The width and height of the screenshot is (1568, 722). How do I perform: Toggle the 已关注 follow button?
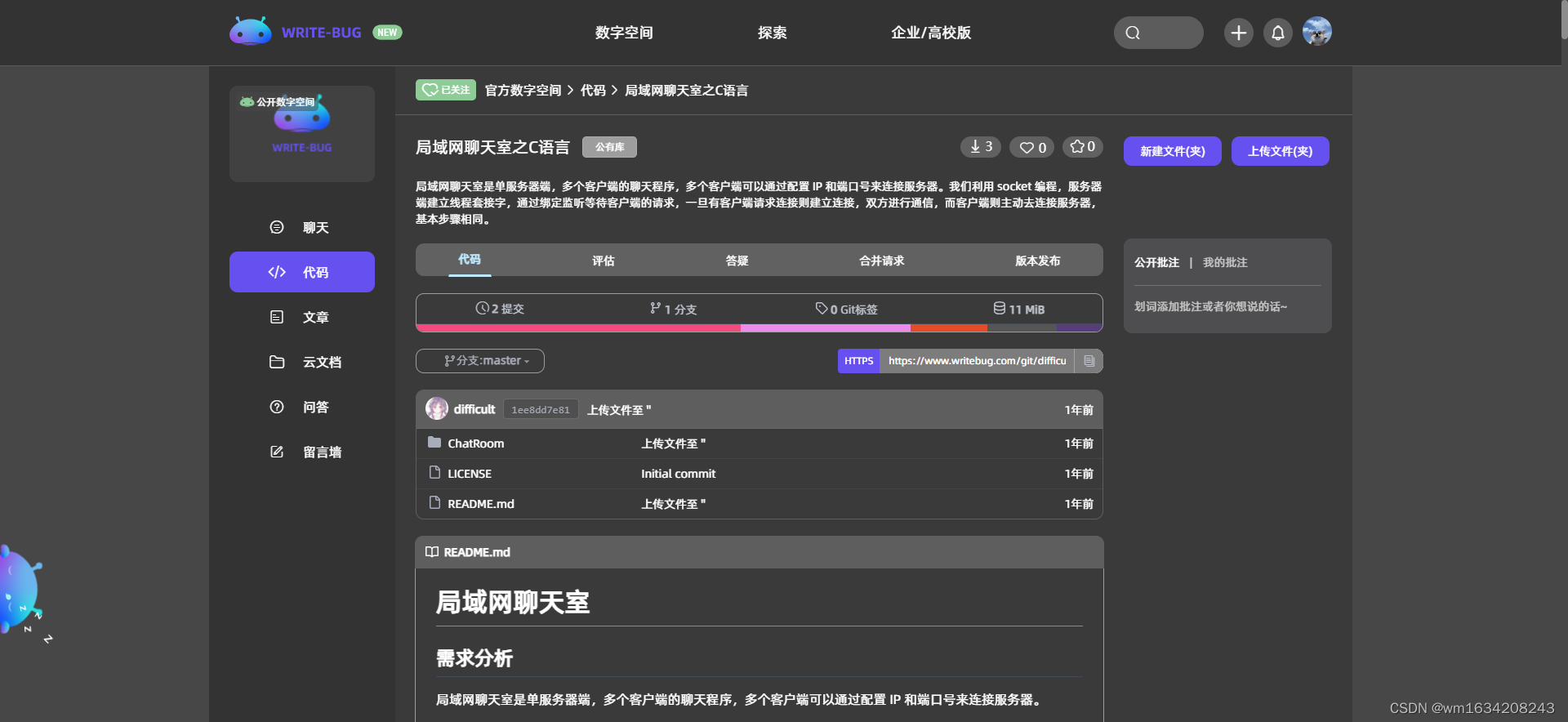tap(445, 90)
